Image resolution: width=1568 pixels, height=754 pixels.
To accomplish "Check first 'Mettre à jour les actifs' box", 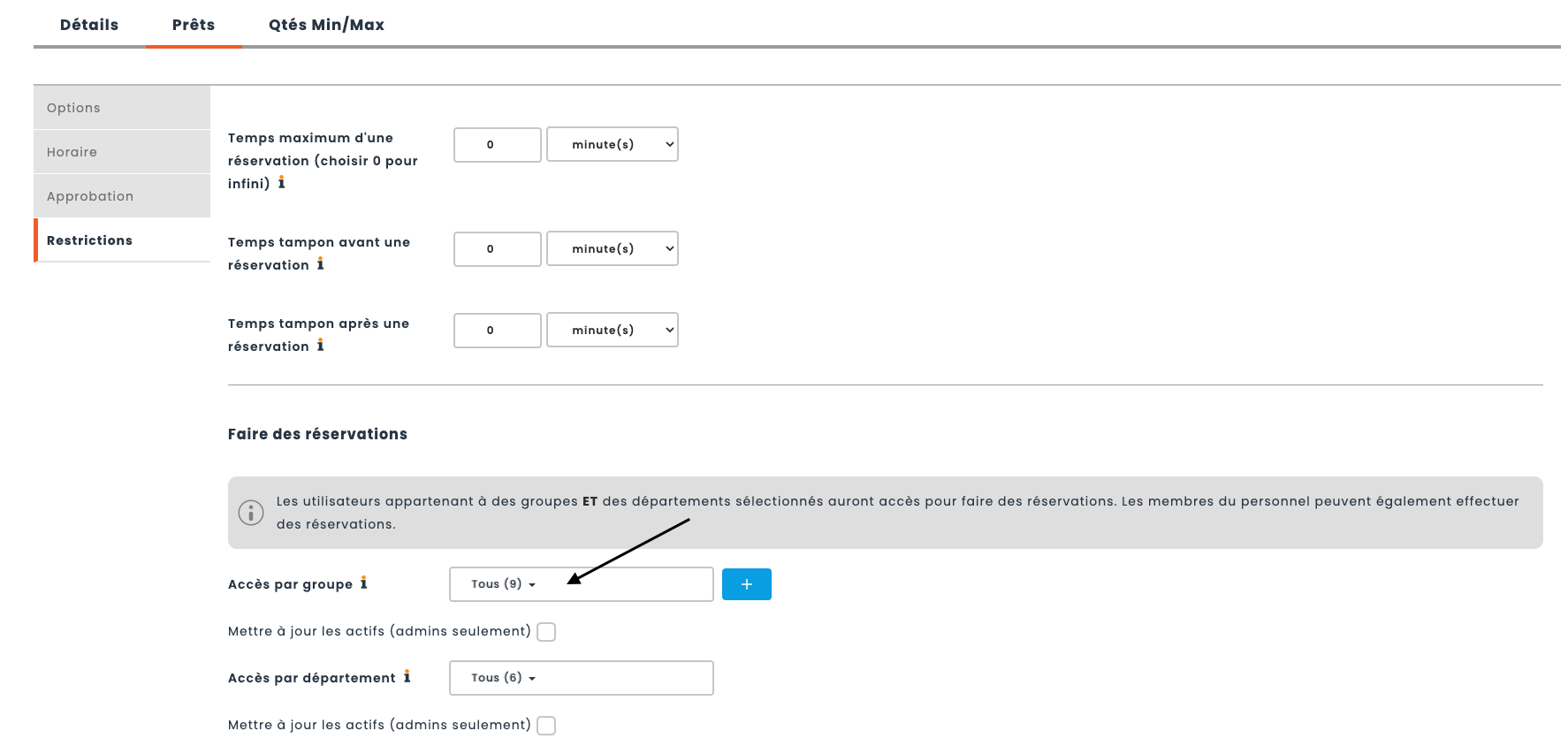I will (x=546, y=632).
